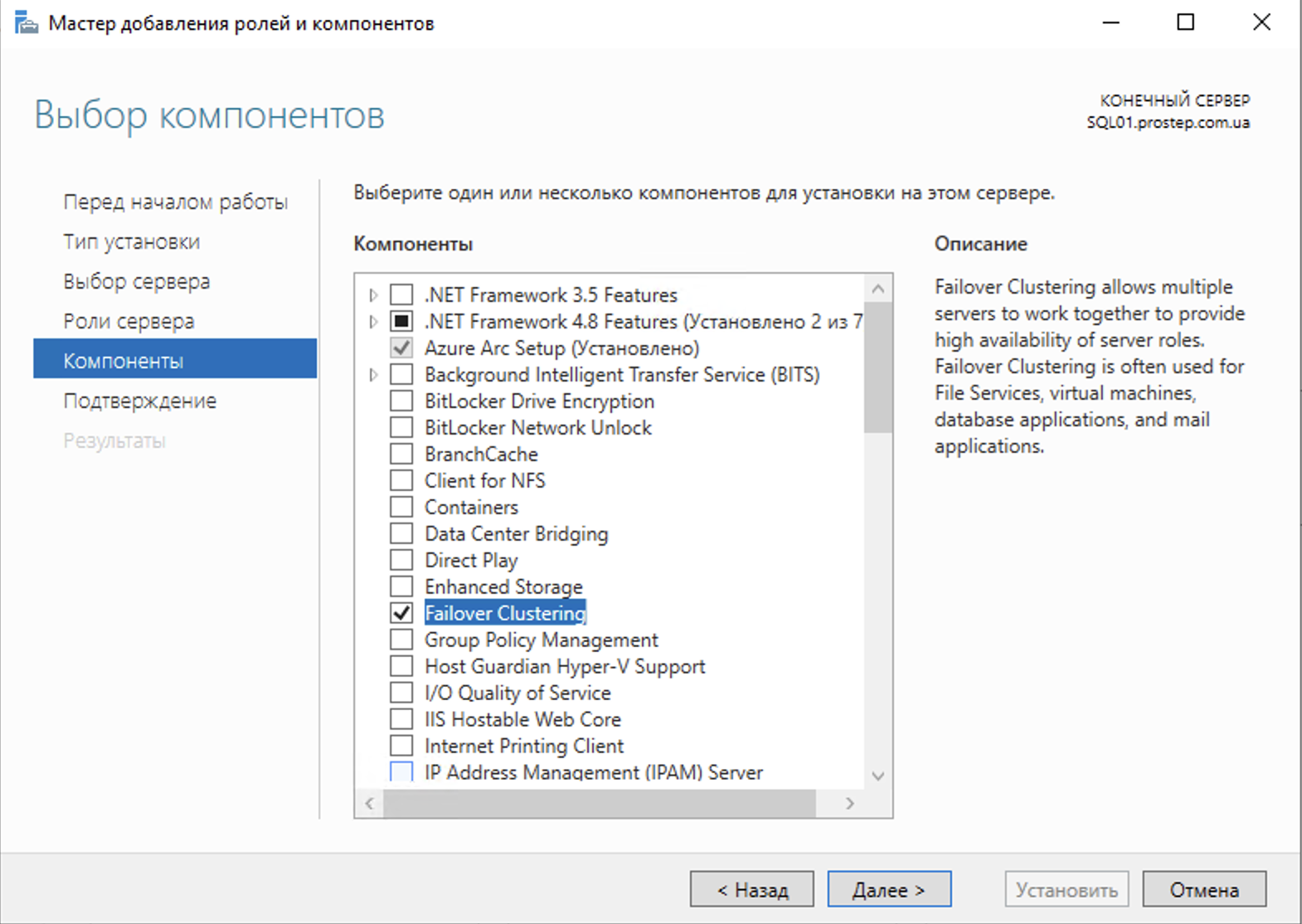The image size is (1302, 924).
Task: Check the Background Intelligent Transfer Service checkbox
Action: coord(401,375)
